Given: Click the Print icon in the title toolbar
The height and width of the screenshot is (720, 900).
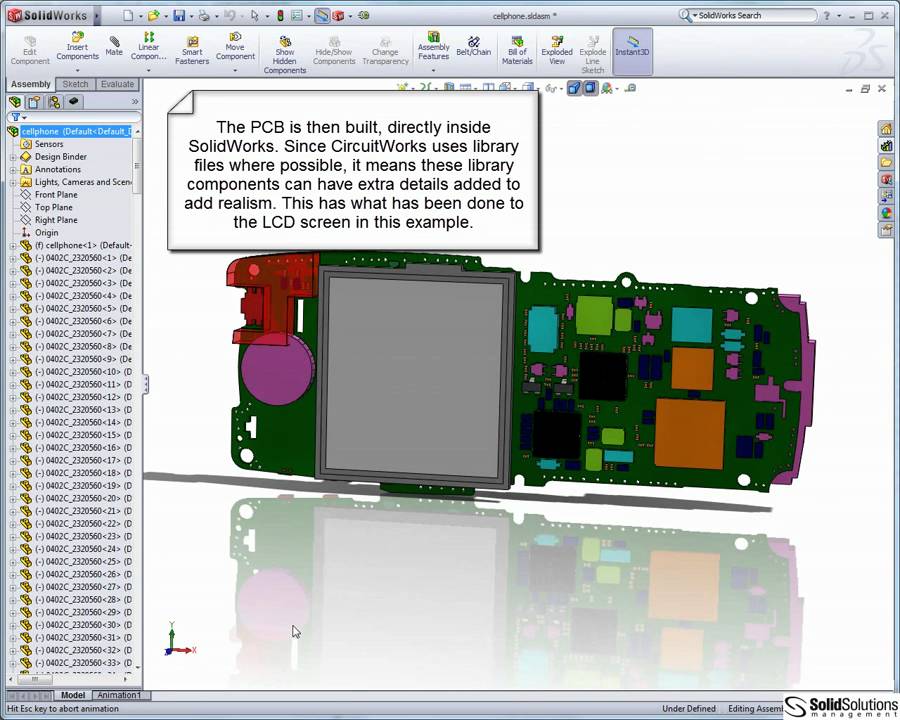Looking at the screenshot, I should coord(204,16).
